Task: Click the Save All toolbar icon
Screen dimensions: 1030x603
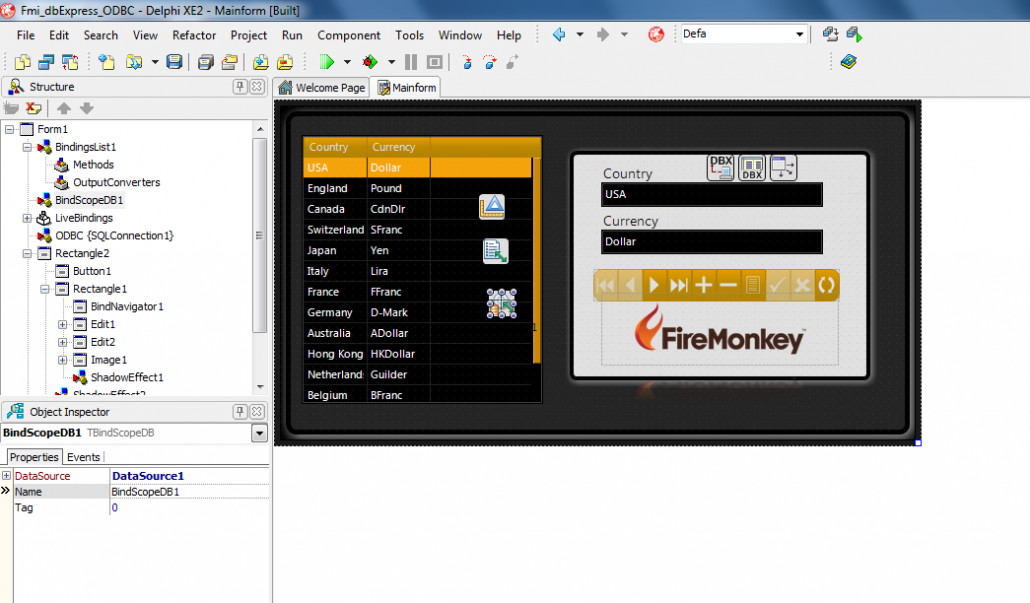Action: tap(203, 61)
